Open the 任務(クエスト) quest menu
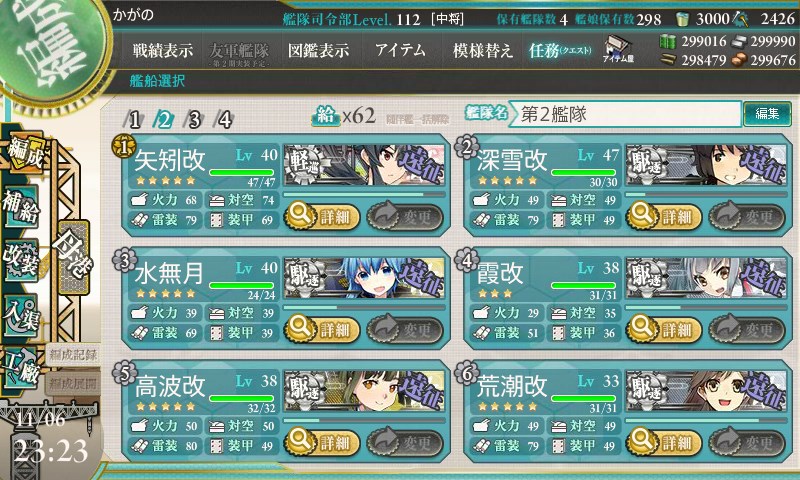Screen dimensions: 800x480 pos(560,50)
